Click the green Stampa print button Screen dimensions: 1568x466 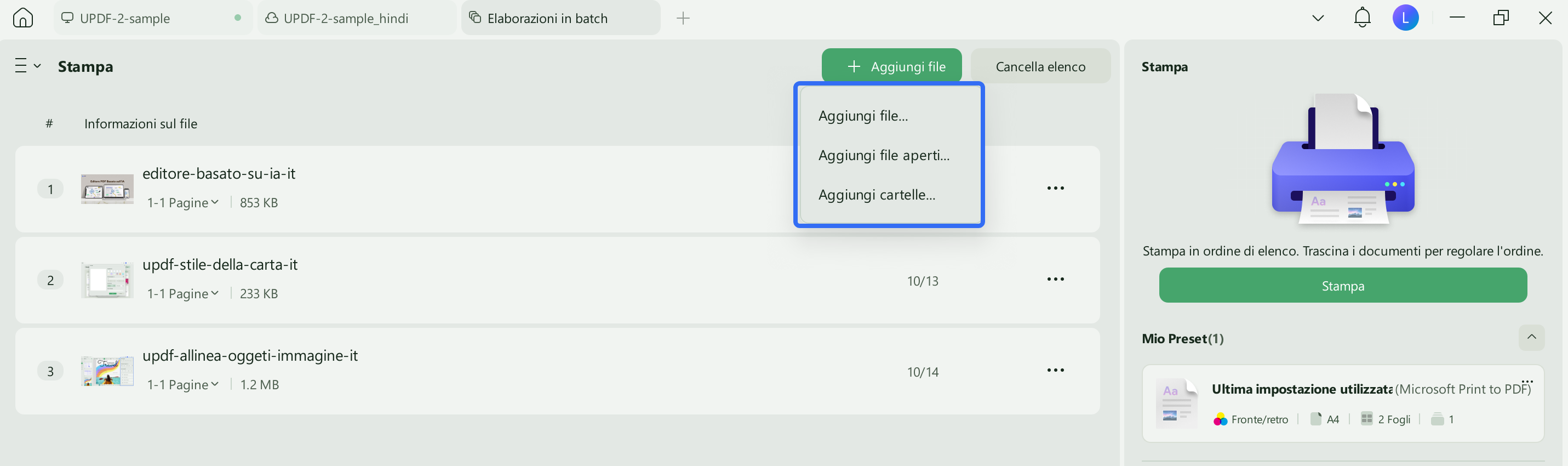coord(1343,286)
